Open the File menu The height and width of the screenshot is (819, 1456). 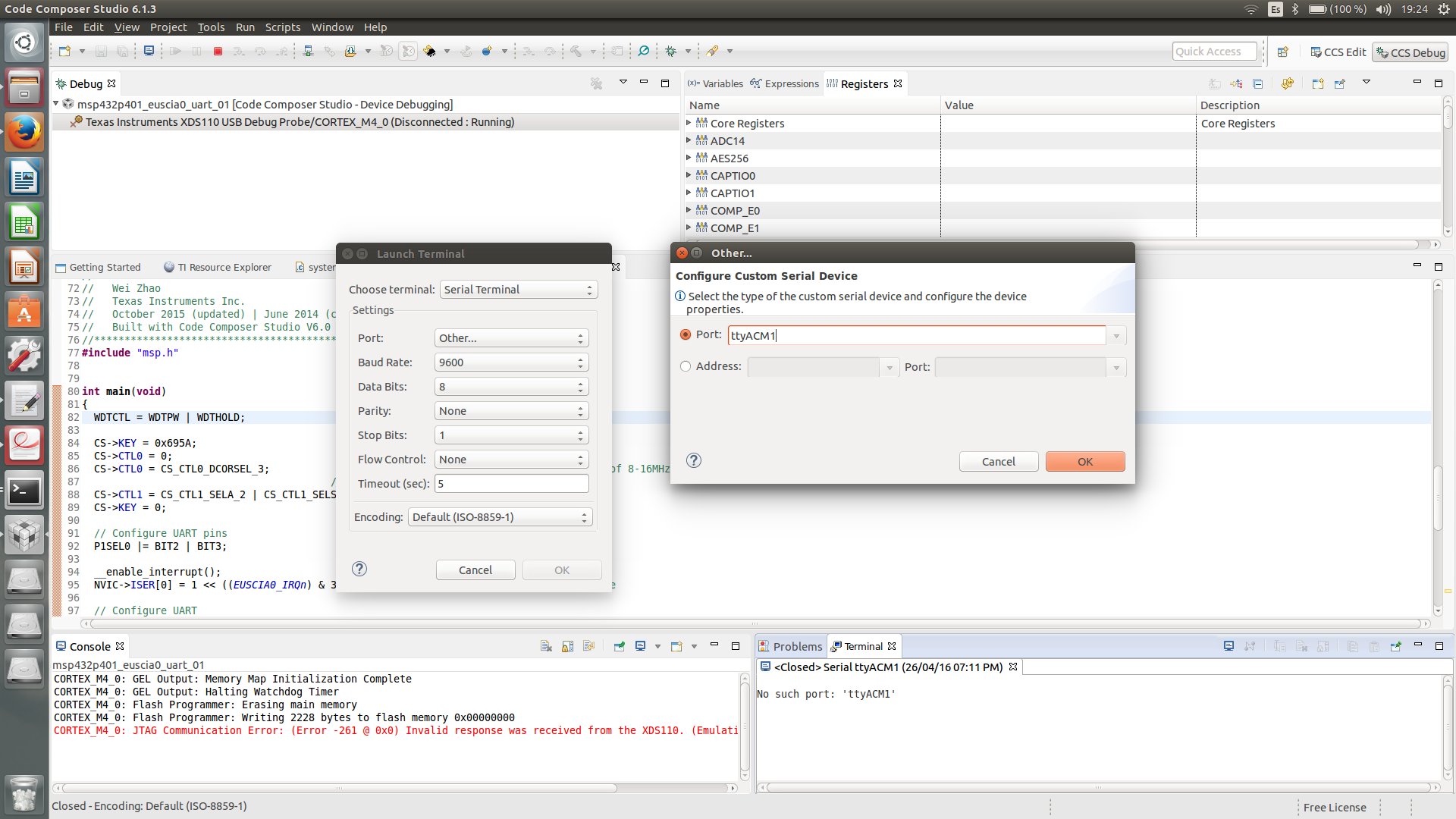64,27
